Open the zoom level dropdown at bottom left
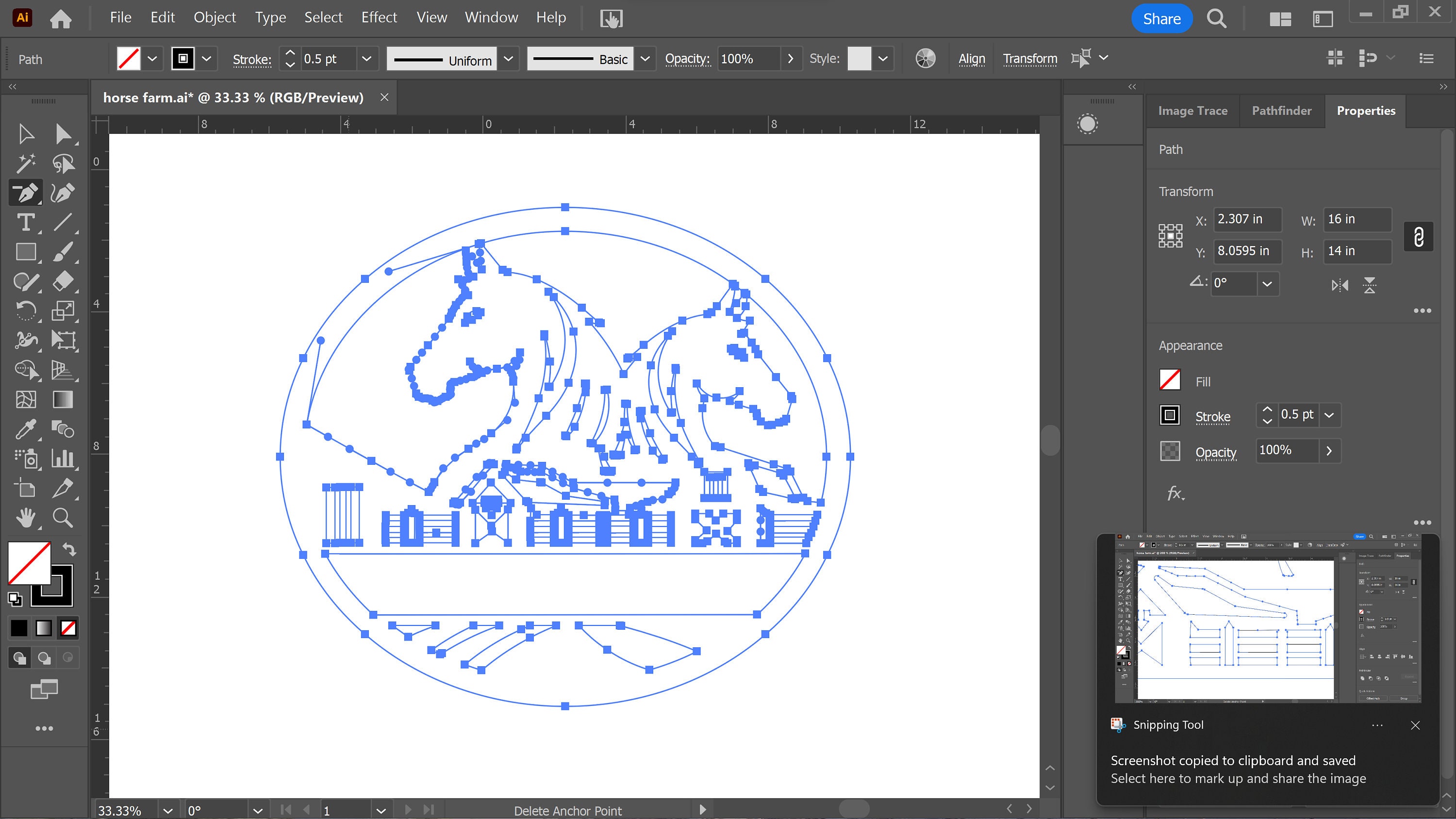 (167, 809)
